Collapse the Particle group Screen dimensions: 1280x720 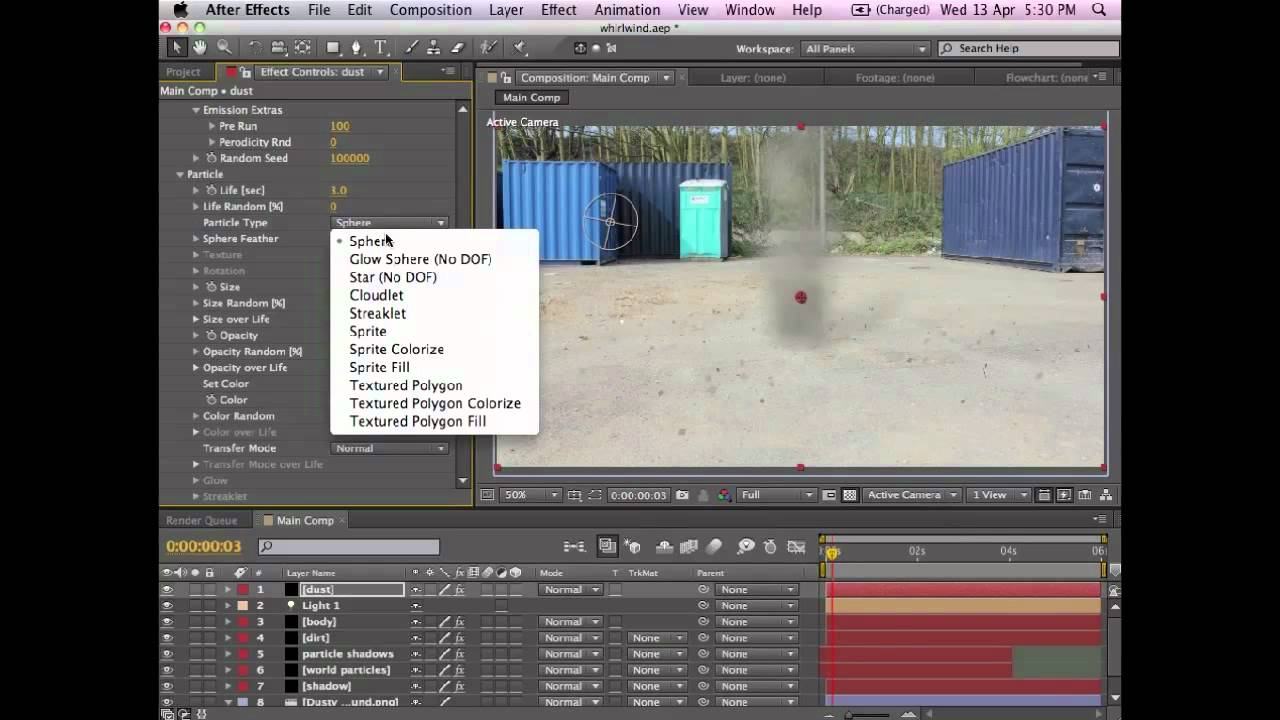pos(180,174)
